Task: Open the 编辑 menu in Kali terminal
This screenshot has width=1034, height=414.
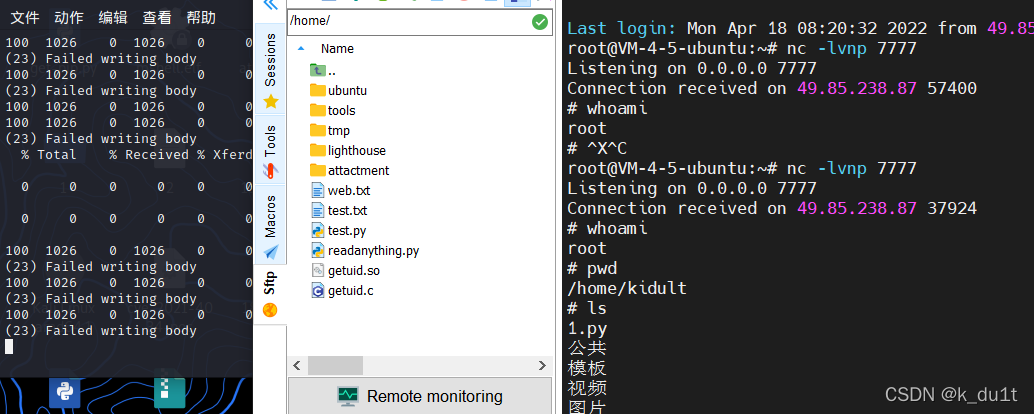Action: (112, 18)
